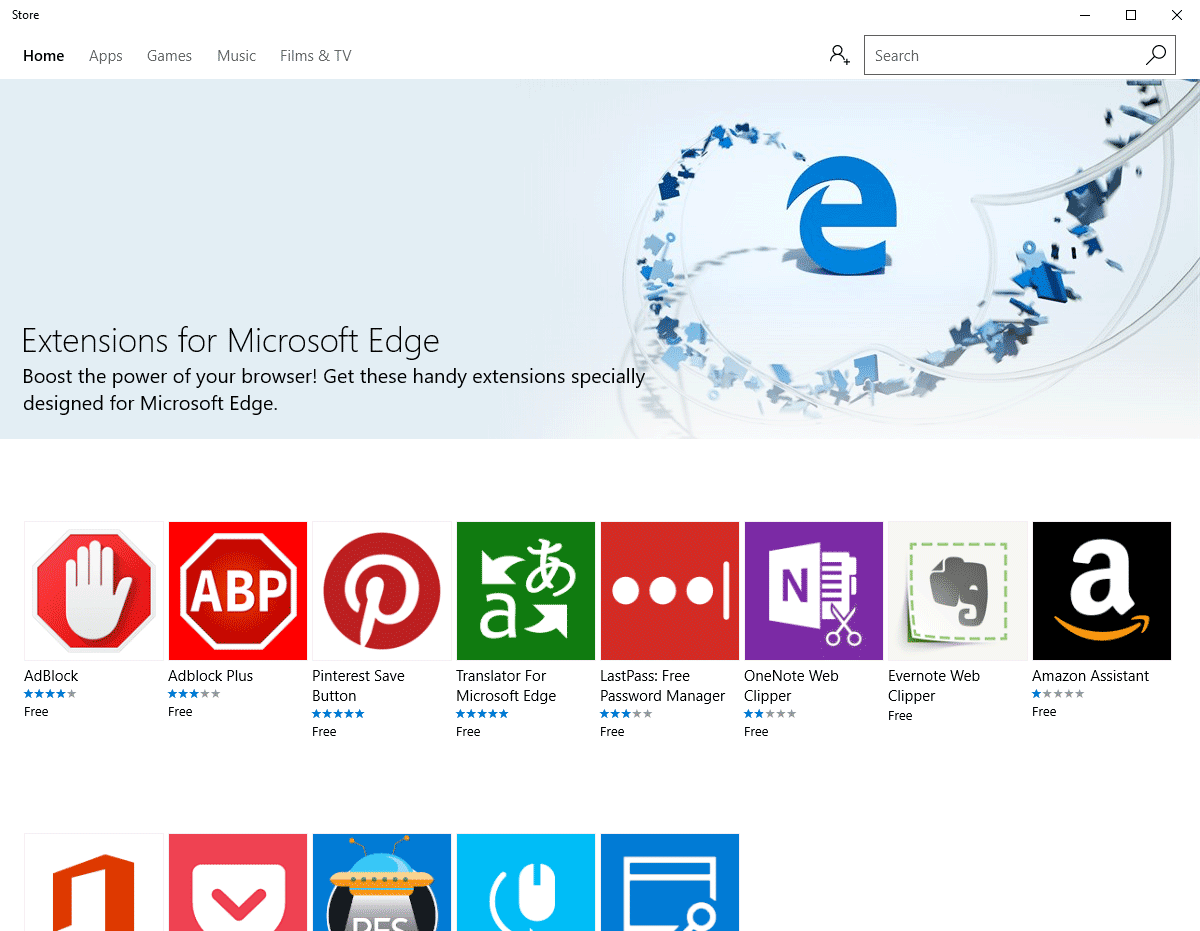The width and height of the screenshot is (1200, 931).
Task: Click the Translator For Microsoft Edge title
Action: point(506,686)
